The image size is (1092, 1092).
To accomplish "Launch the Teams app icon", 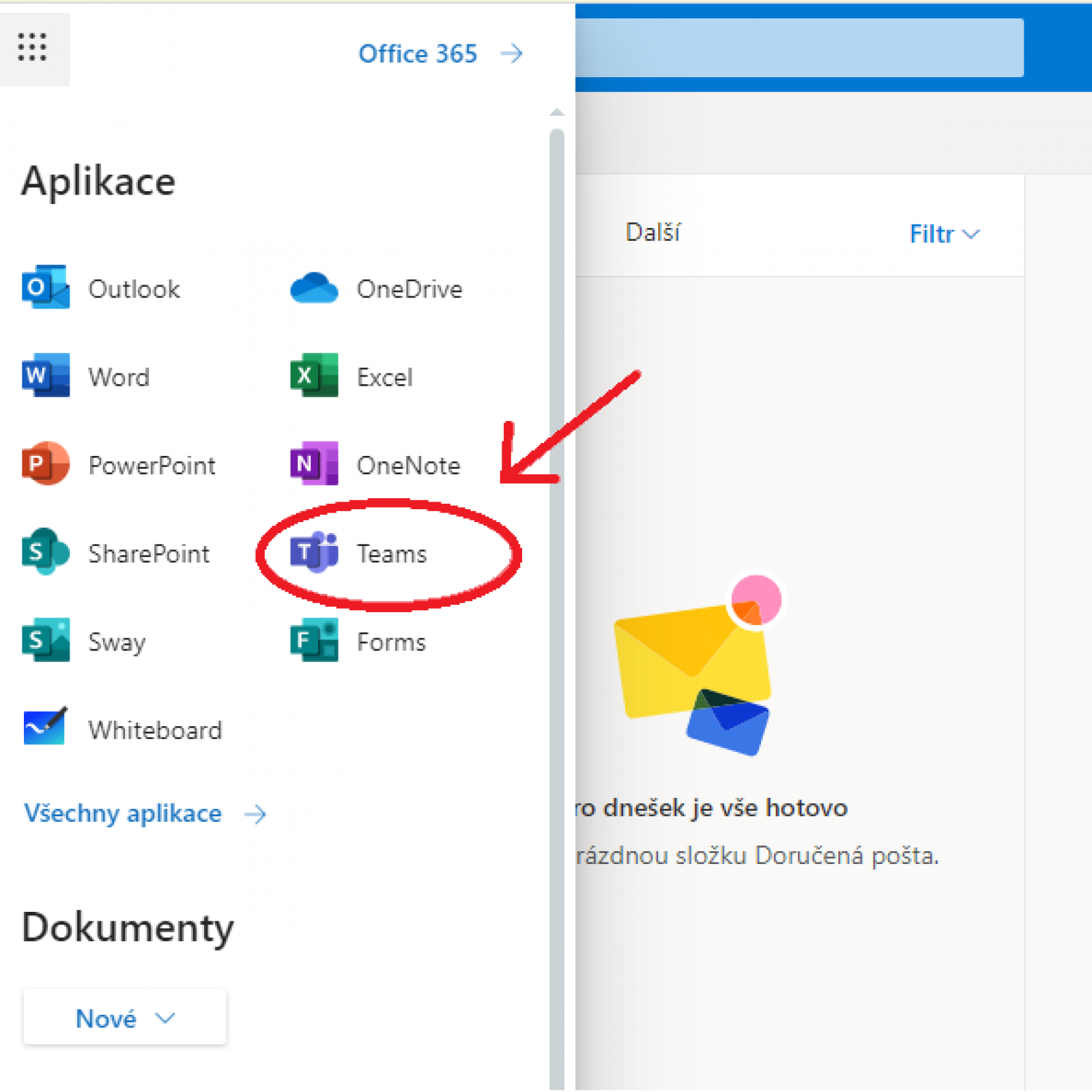I will click(x=314, y=552).
